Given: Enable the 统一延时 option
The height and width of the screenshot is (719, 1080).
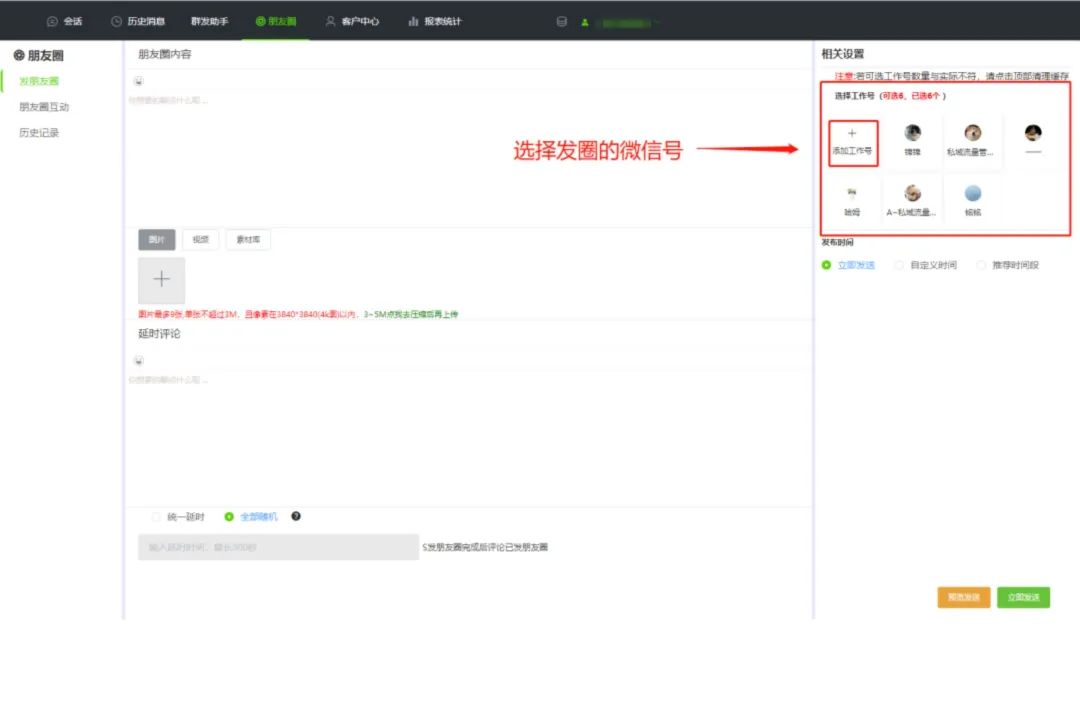Looking at the screenshot, I should pyautogui.click(x=158, y=515).
